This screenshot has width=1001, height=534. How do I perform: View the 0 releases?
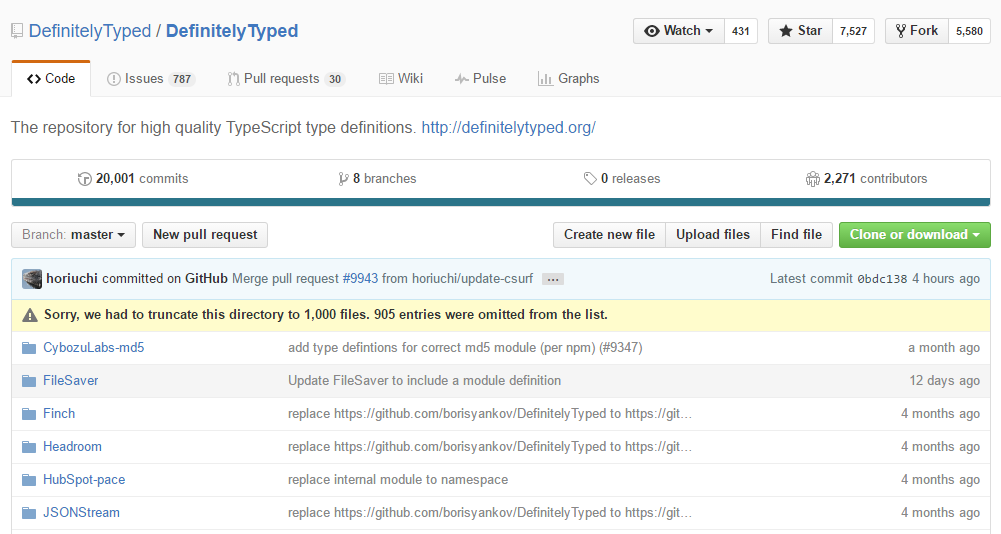(x=622, y=179)
